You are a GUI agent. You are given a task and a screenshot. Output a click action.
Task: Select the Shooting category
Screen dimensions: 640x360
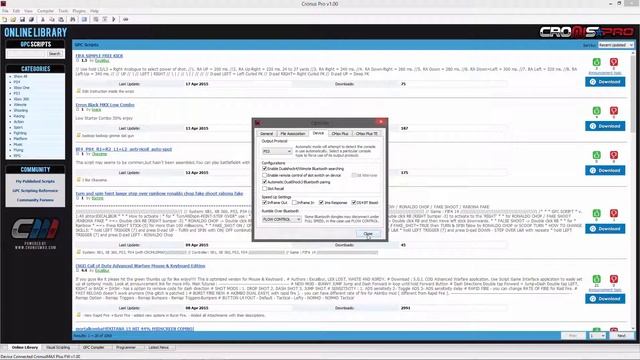coord(20,110)
